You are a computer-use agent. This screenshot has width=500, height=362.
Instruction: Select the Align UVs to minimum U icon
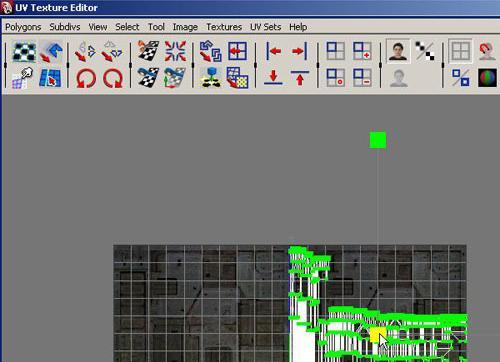[273, 51]
